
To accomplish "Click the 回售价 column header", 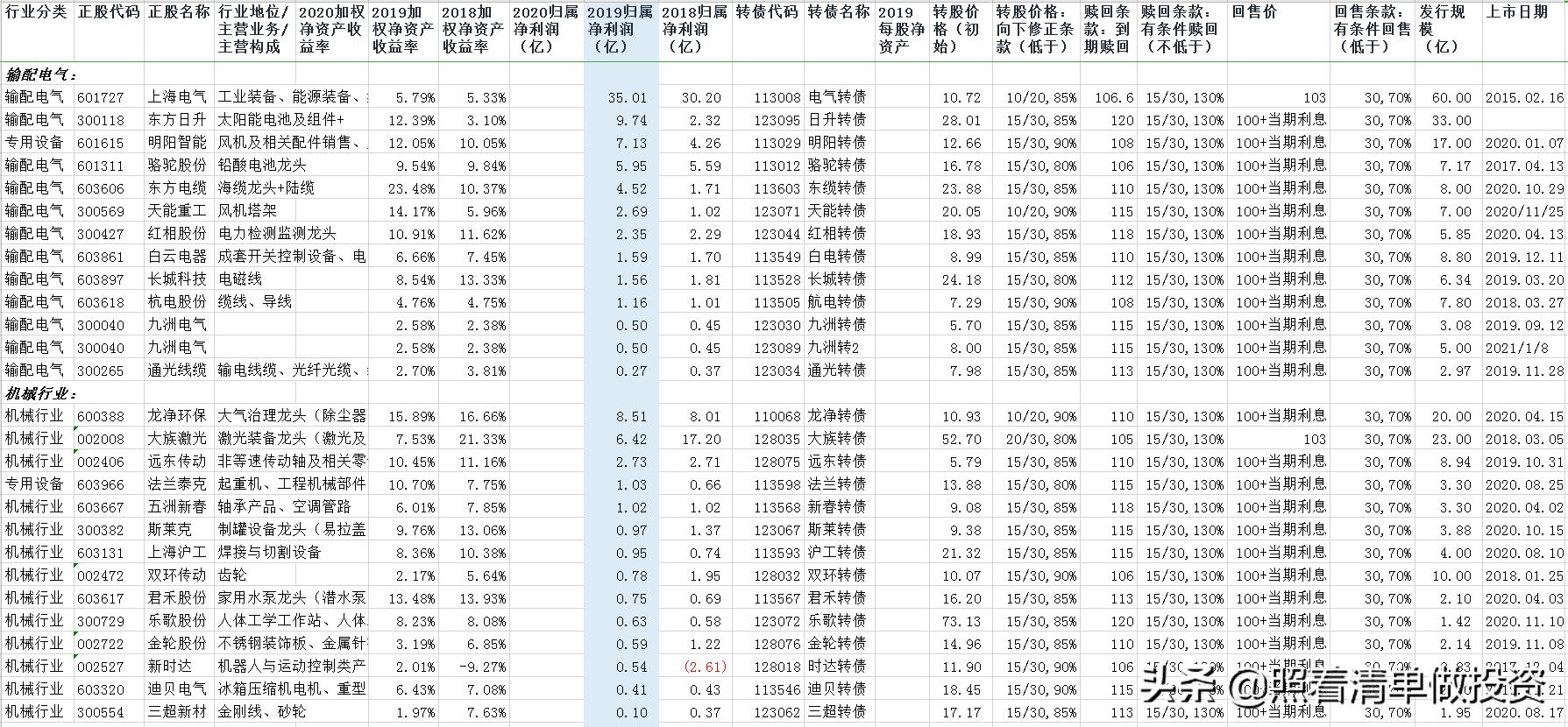I will click(1254, 13).
